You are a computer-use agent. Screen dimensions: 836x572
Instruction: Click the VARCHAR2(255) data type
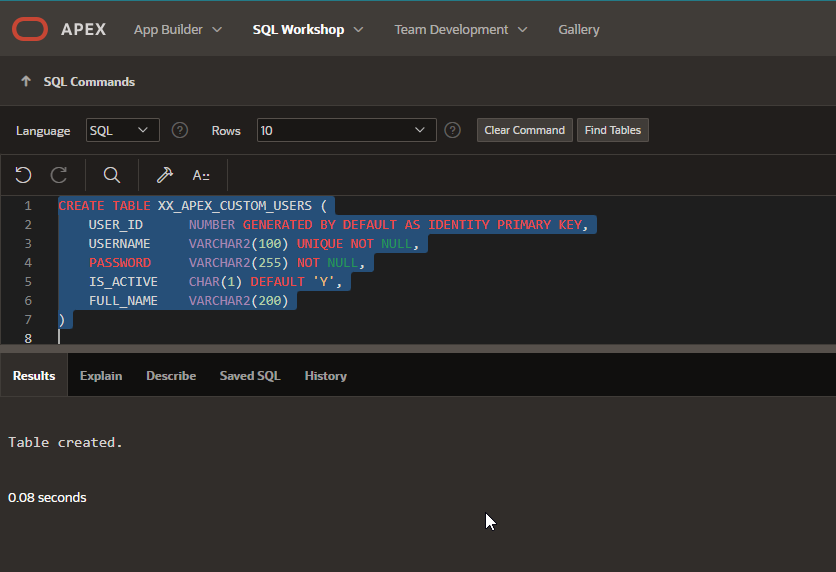[x=238, y=263]
